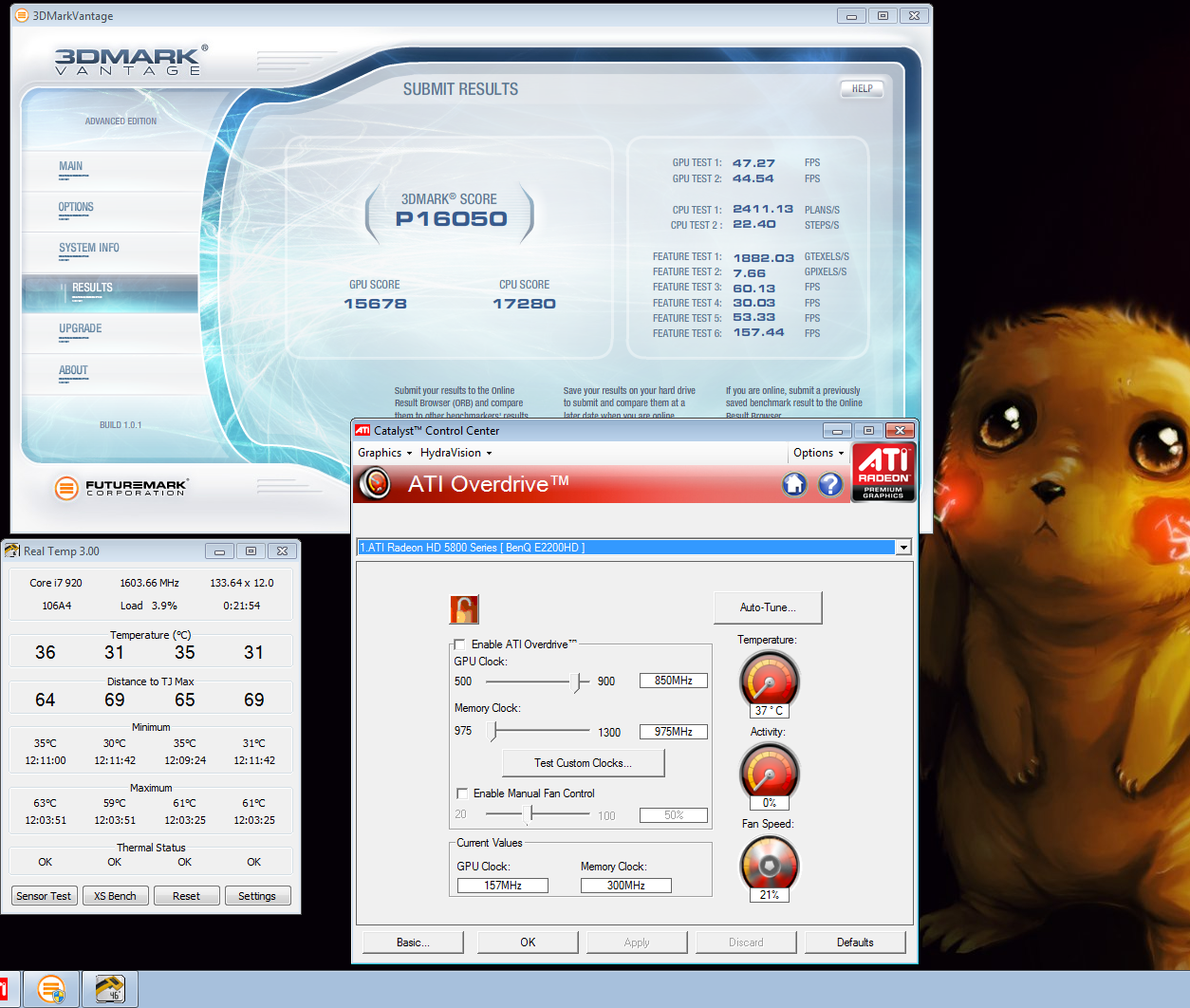Click the fan speed gauge
This screenshot has width=1190, height=1008.
(x=769, y=864)
